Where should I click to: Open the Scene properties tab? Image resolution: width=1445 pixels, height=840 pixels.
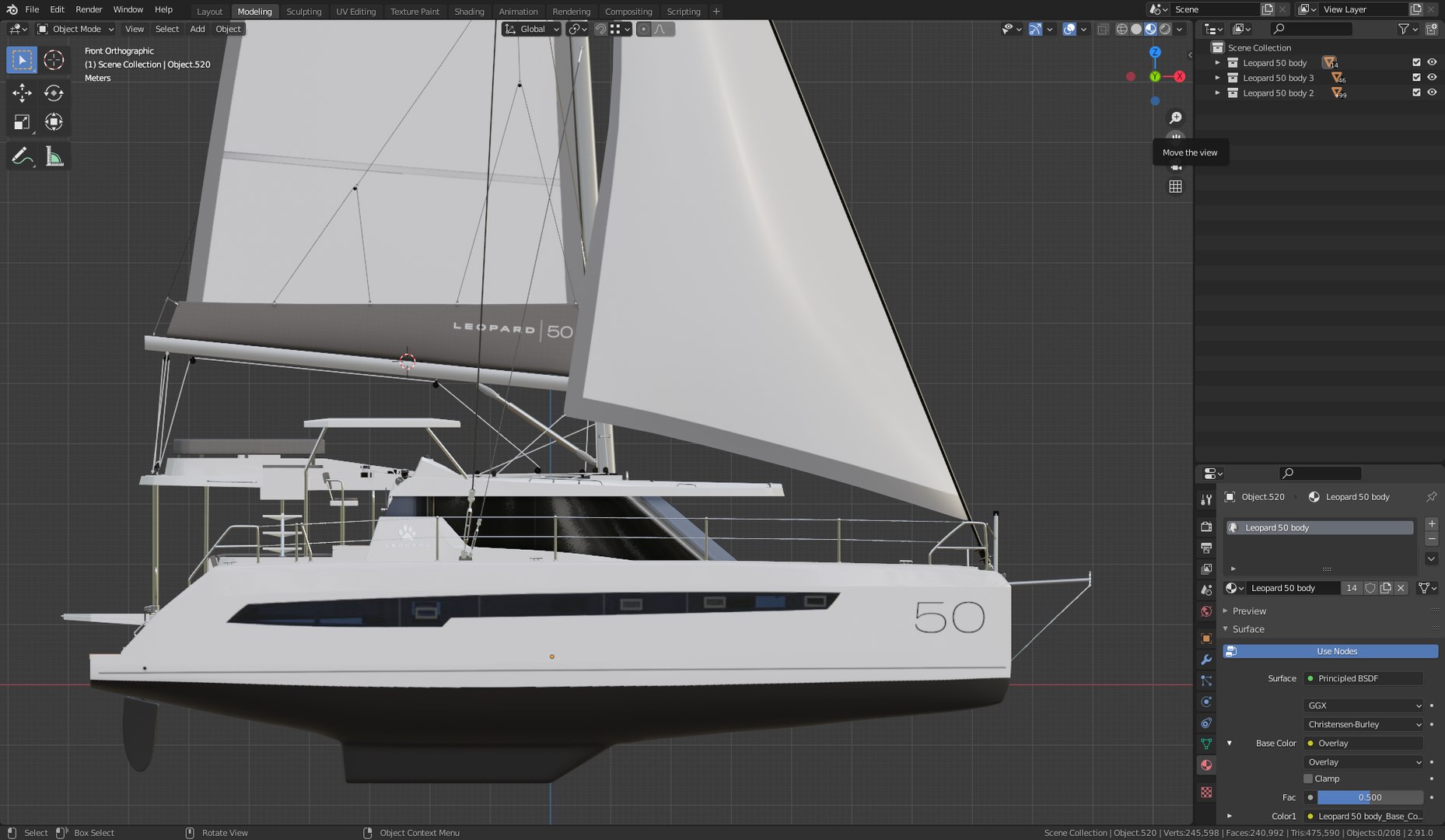(x=1206, y=590)
